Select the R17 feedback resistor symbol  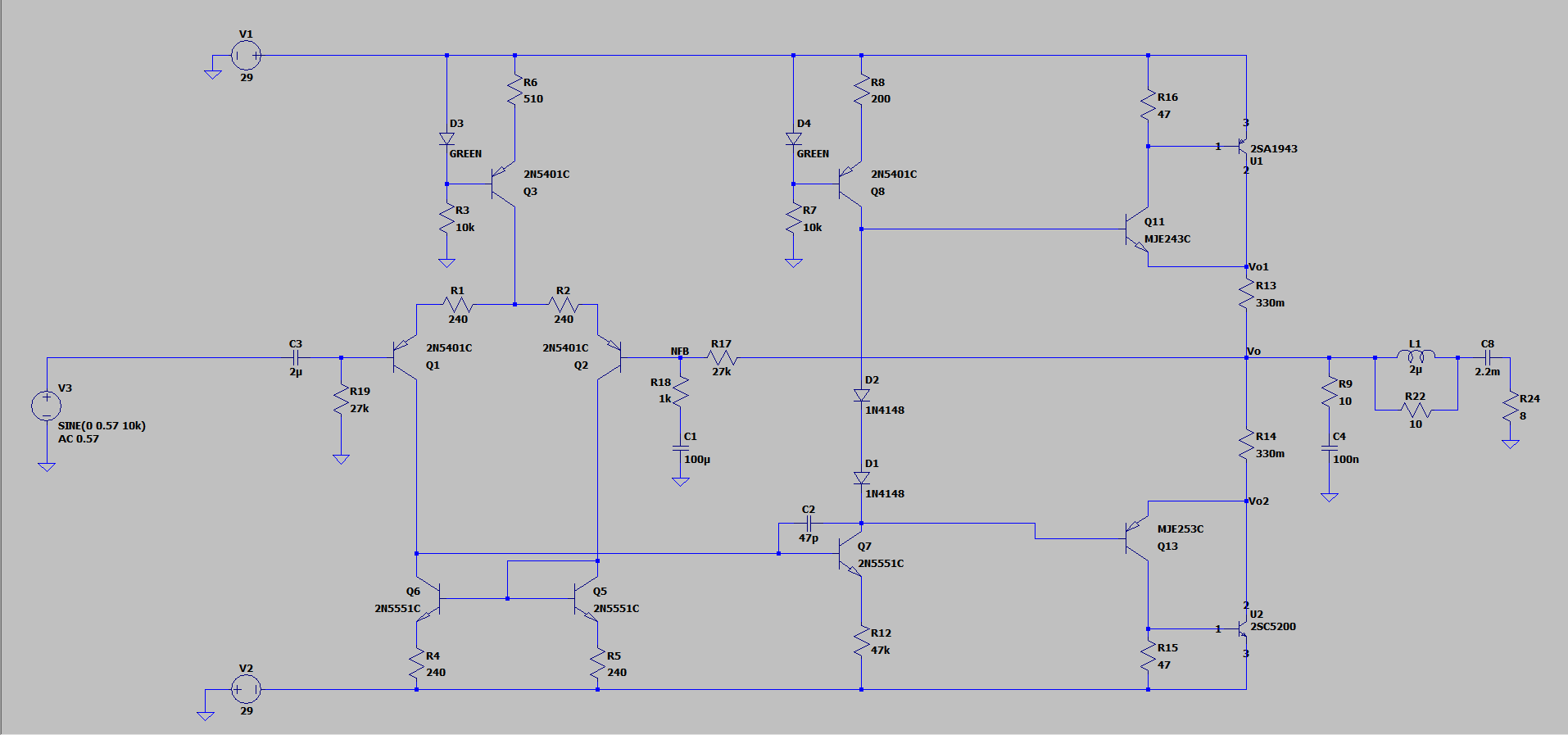coord(722,357)
